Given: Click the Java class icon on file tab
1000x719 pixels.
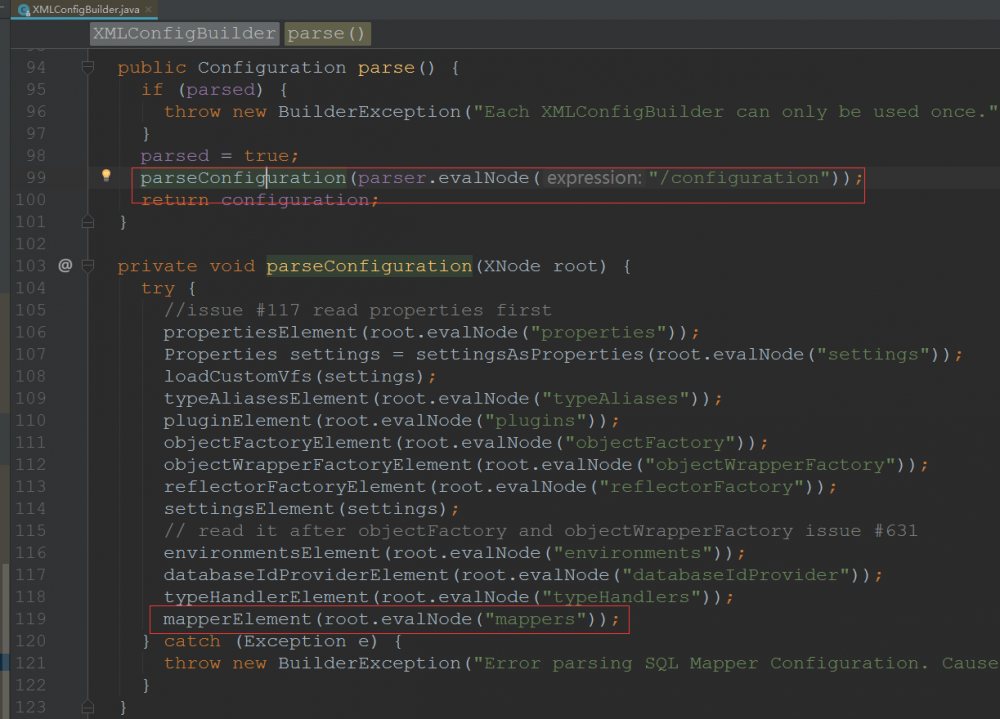Looking at the screenshot, I should (24, 10).
